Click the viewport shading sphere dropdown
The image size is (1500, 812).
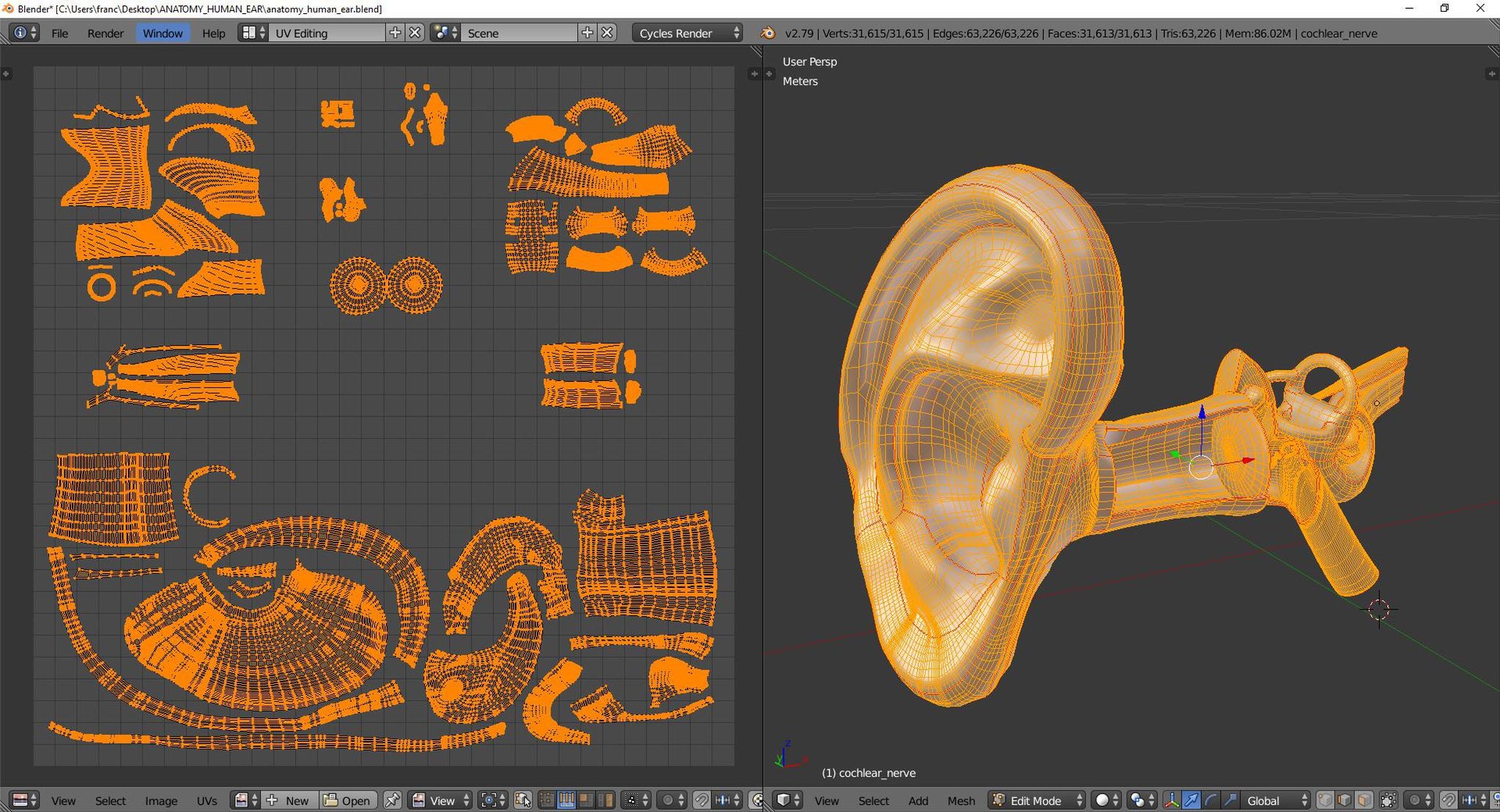coord(1104,800)
